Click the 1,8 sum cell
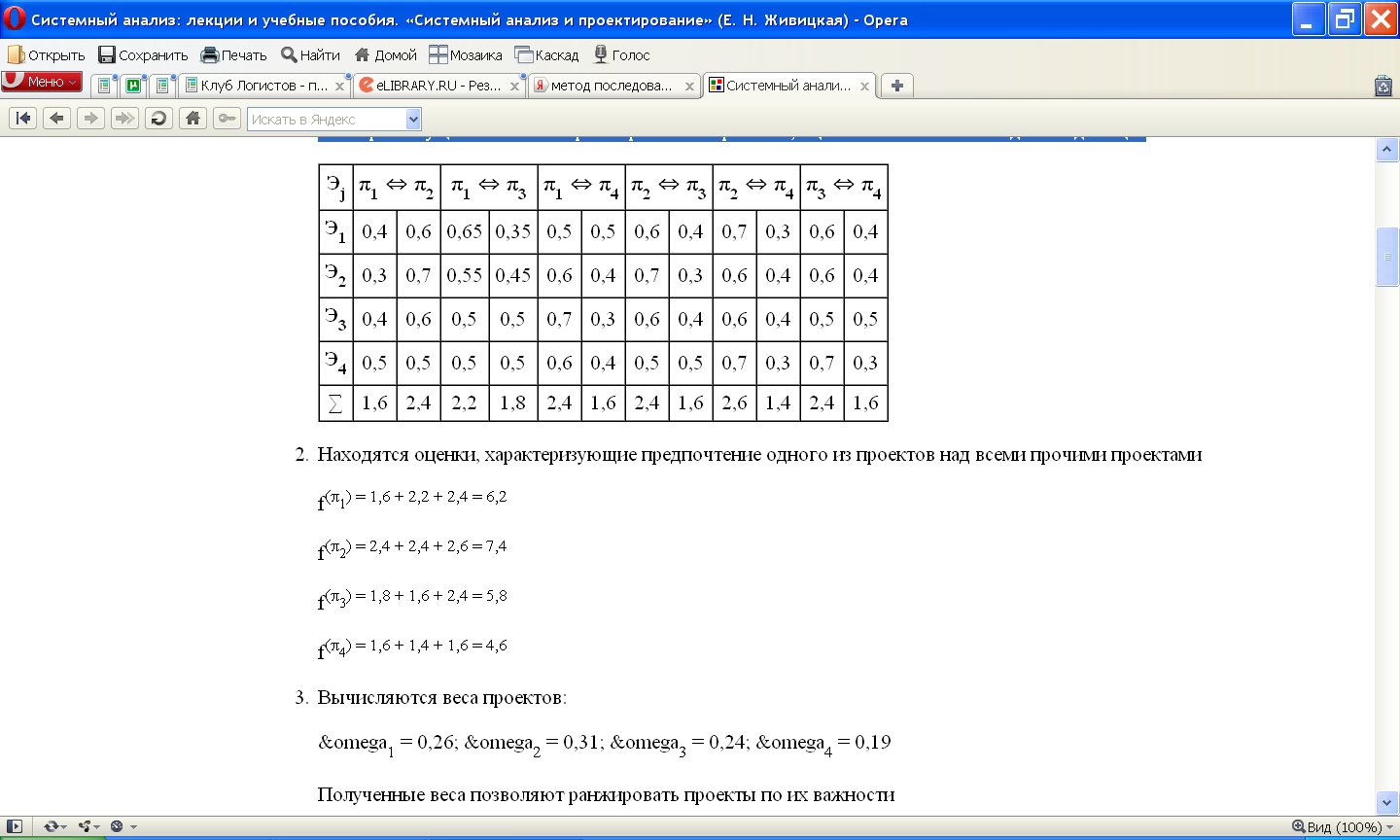The image size is (1400, 840). [x=513, y=402]
